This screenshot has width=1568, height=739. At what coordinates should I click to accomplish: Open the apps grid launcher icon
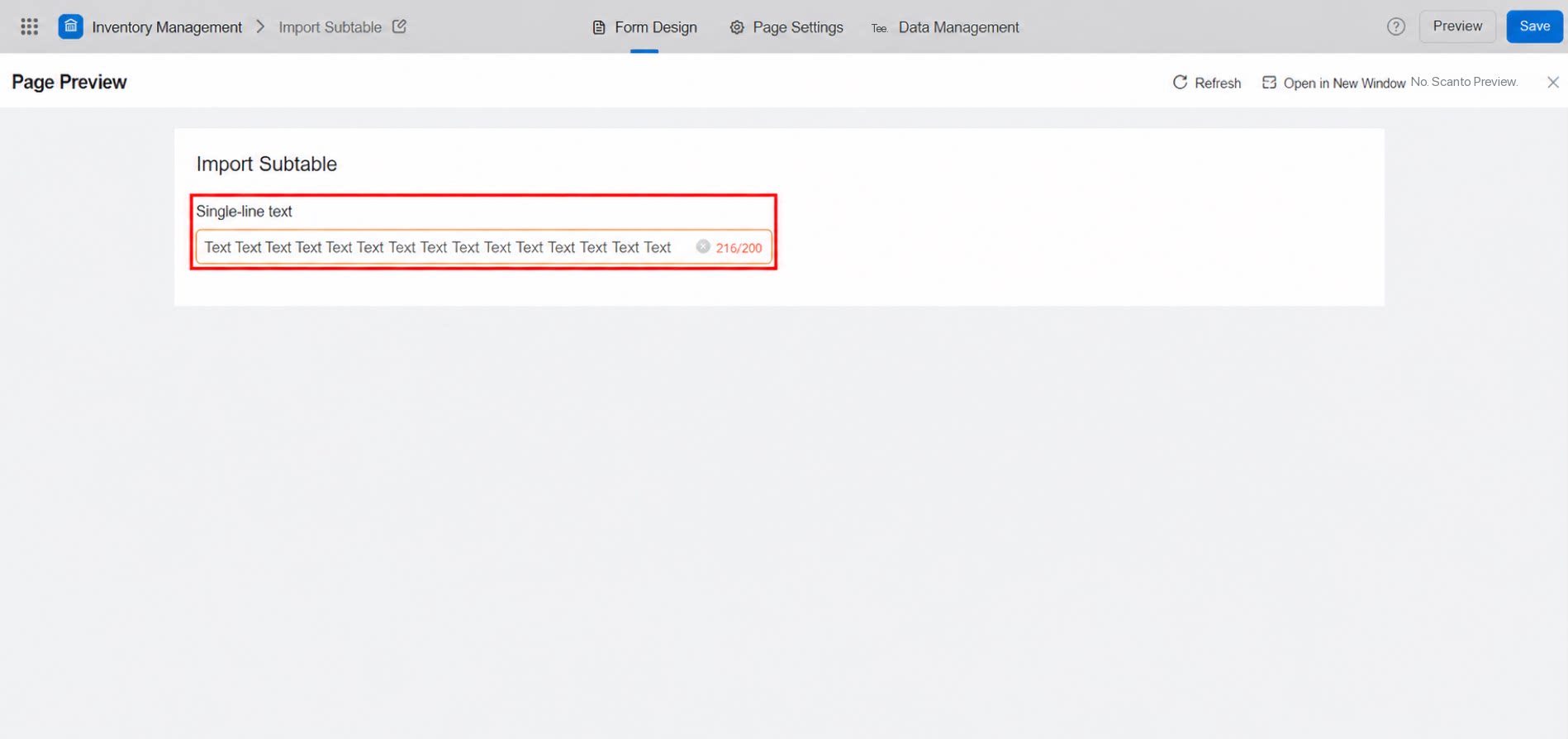click(30, 26)
